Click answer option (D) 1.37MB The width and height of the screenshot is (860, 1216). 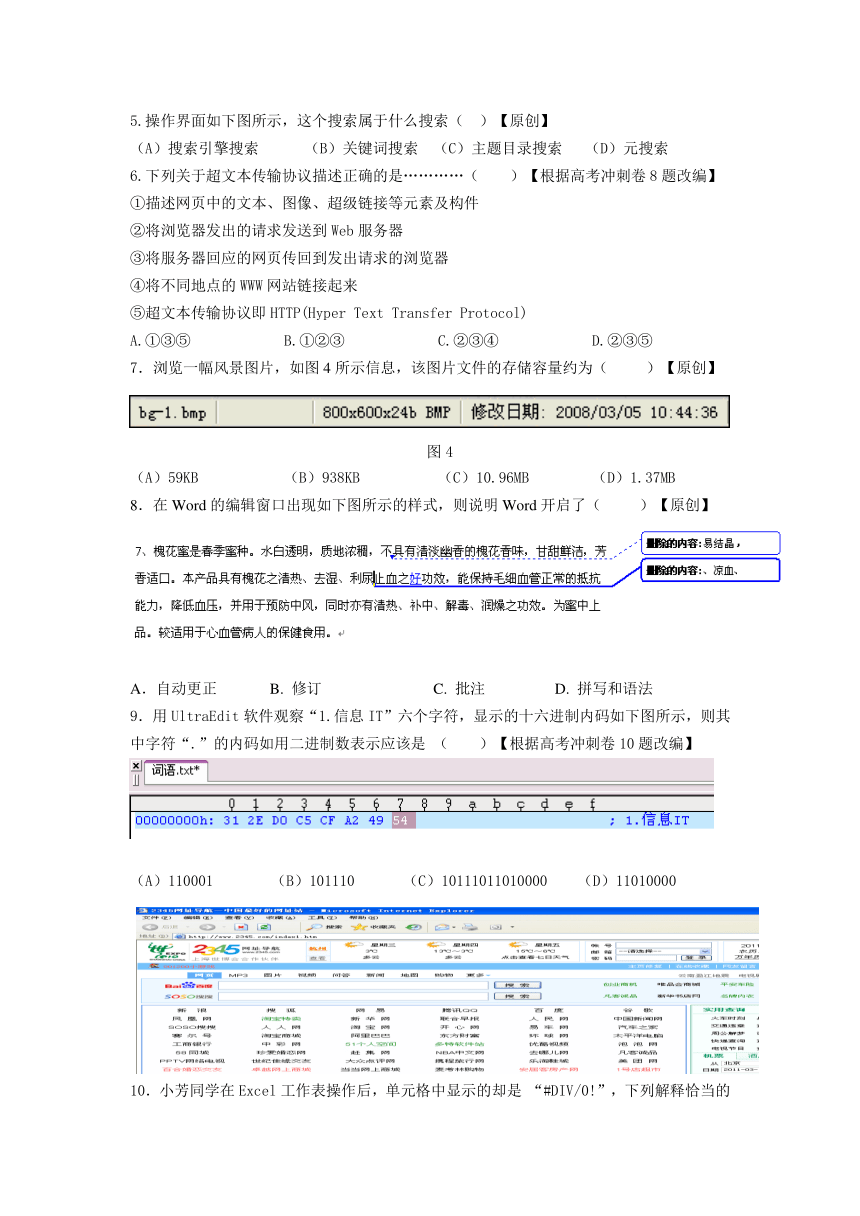pyautogui.click(x=636, y=477)
